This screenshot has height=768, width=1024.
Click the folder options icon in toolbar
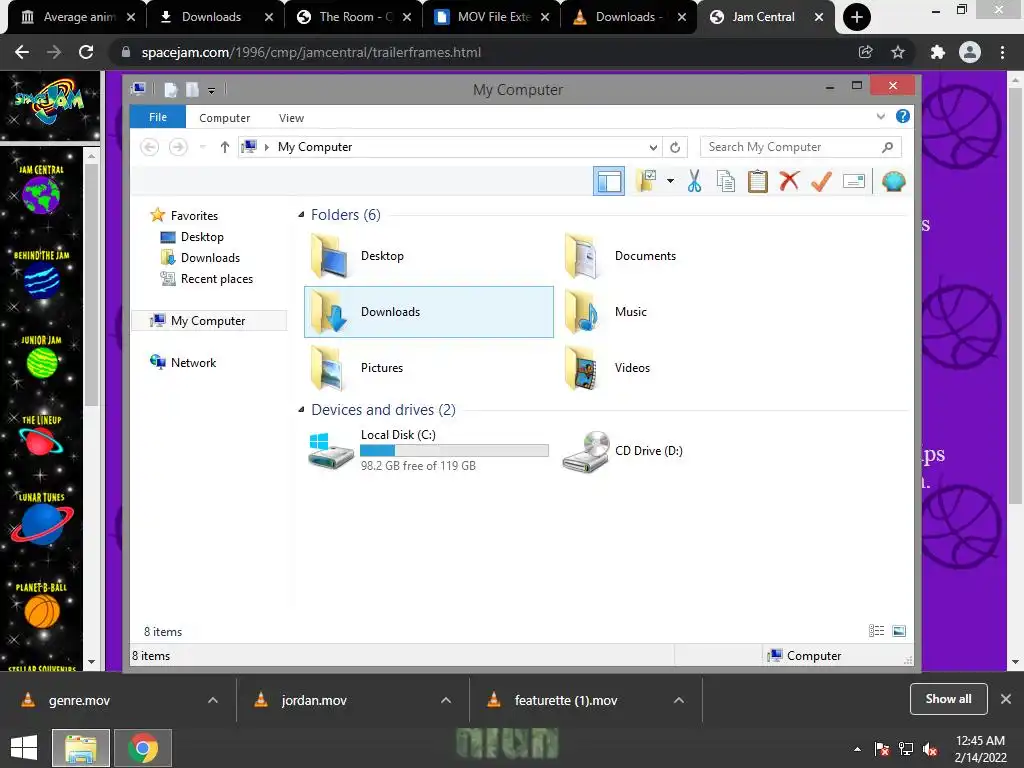[647, 181]
